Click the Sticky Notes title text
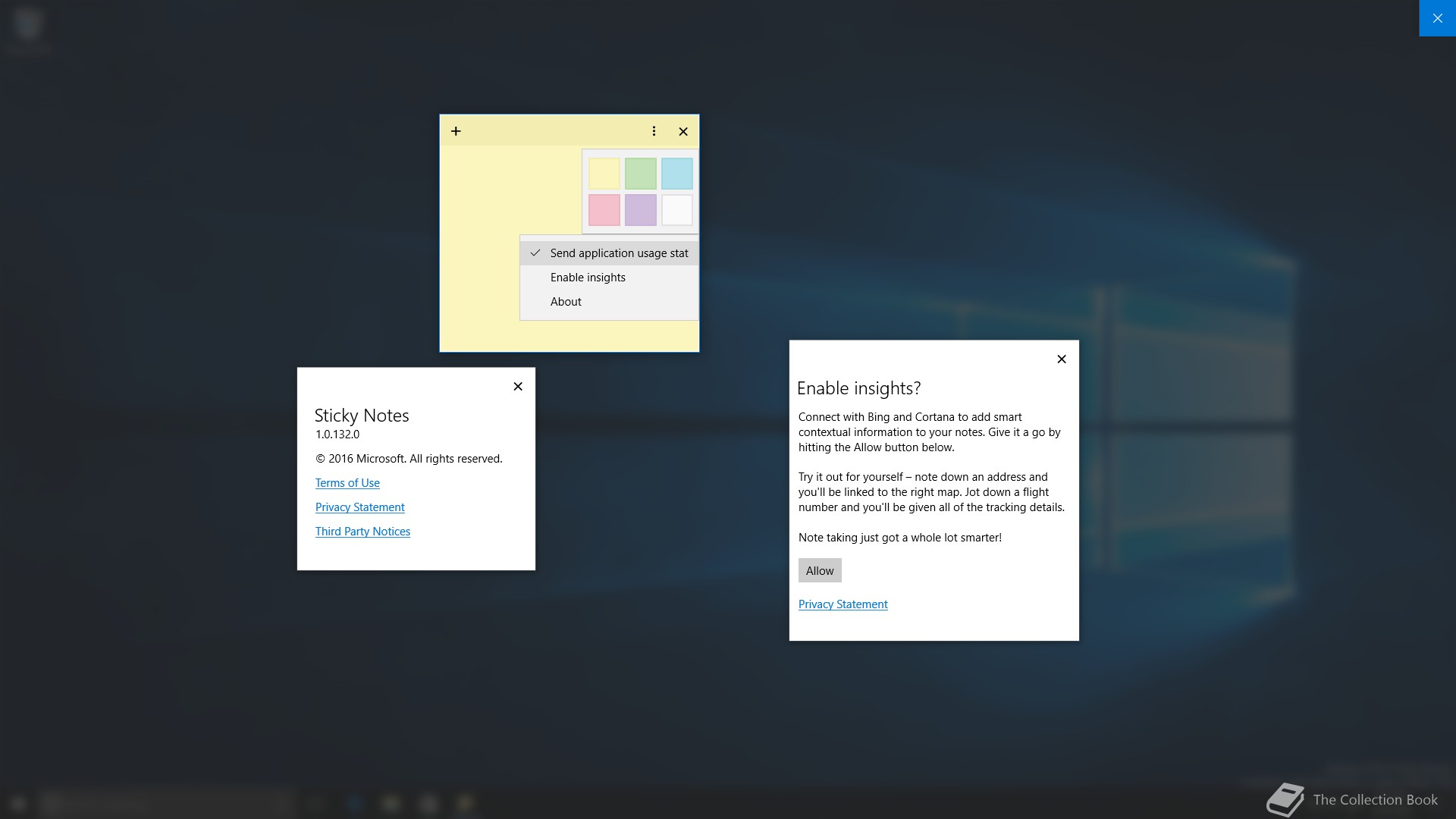 362,416
